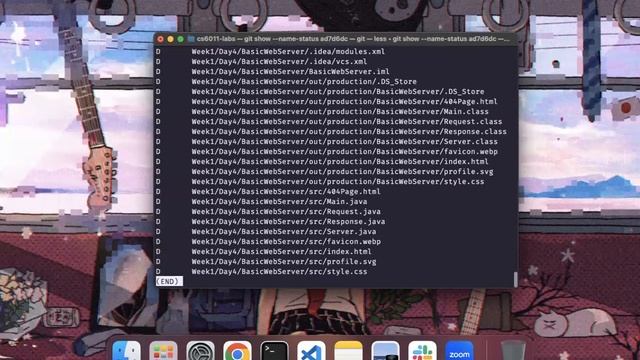Minimize the terminal with yellow button
This screenshot has height=360, width=640.
170,39
